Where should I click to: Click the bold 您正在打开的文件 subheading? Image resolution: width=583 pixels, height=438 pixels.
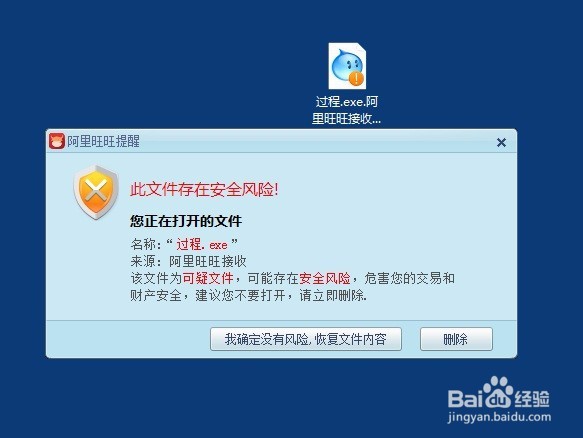[x=186, y=221]
